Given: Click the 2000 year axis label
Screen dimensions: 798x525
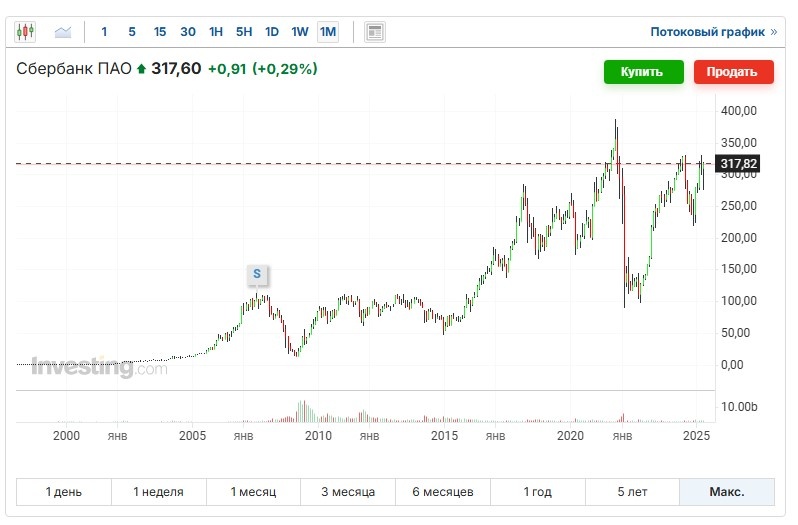Looking at the screenshot, I should (66, 436).
